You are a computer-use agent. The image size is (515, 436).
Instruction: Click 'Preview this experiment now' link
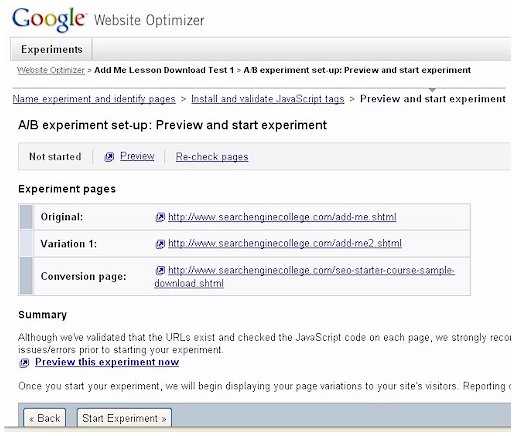[x=107, y=362]
